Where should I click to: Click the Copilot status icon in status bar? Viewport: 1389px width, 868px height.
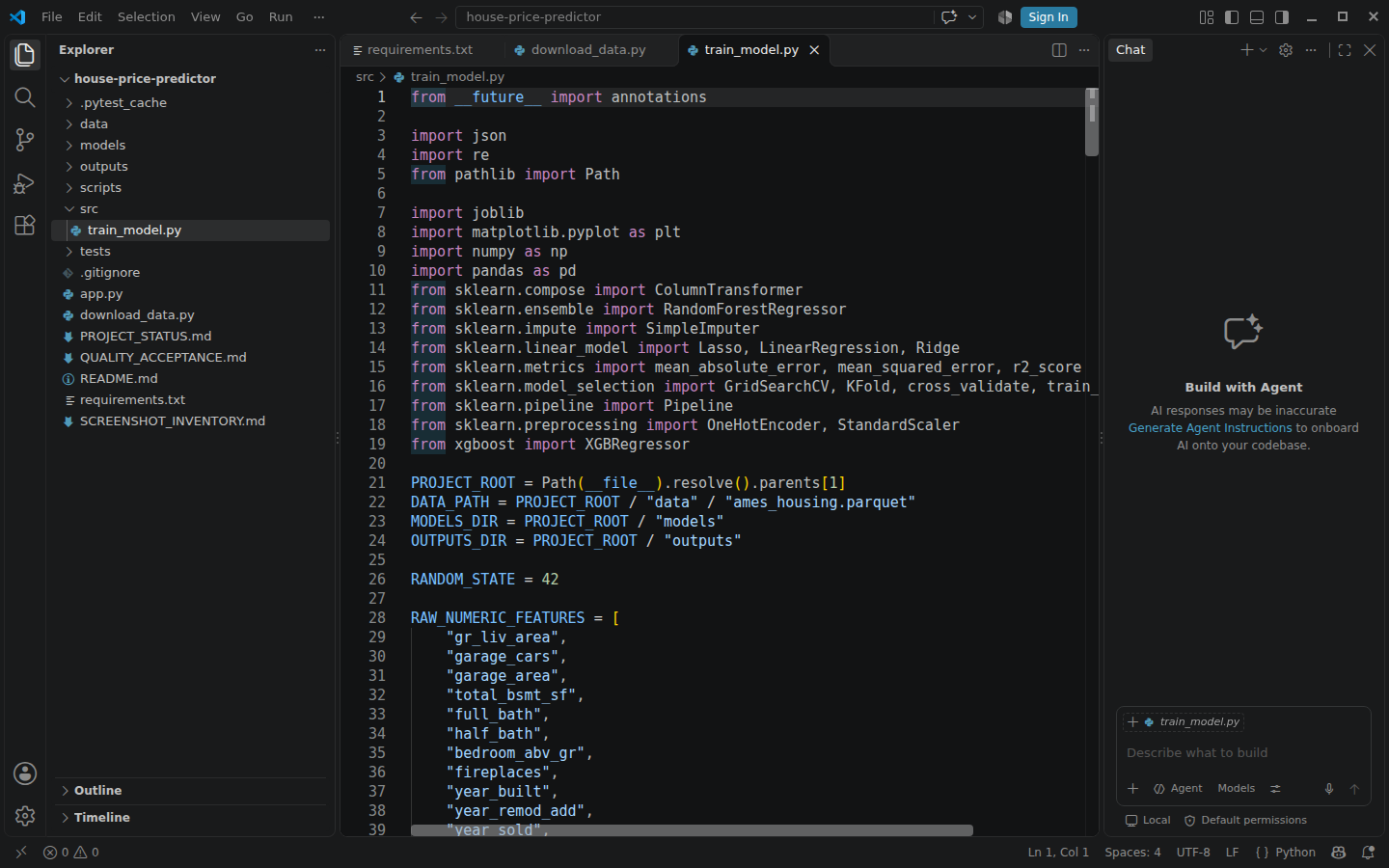[x=1338, y=853]
